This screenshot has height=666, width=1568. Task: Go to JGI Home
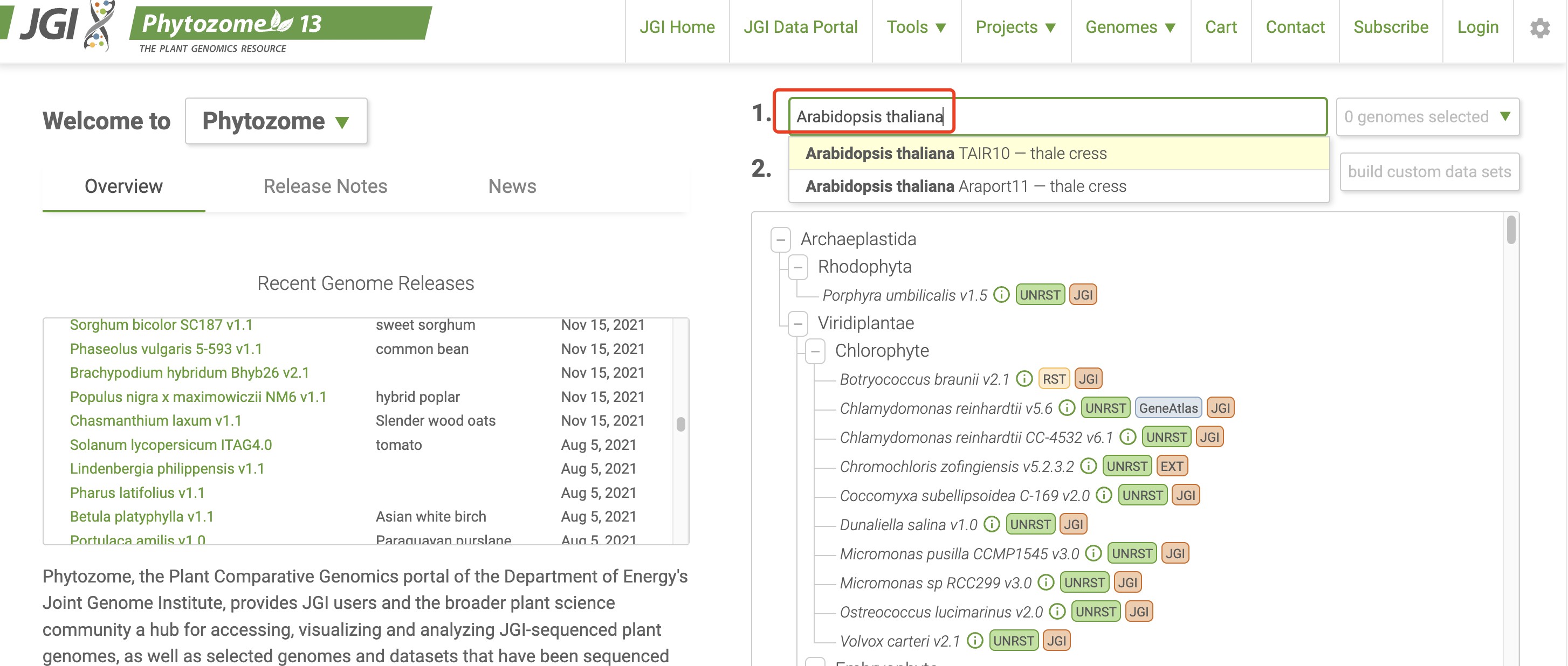677,27
